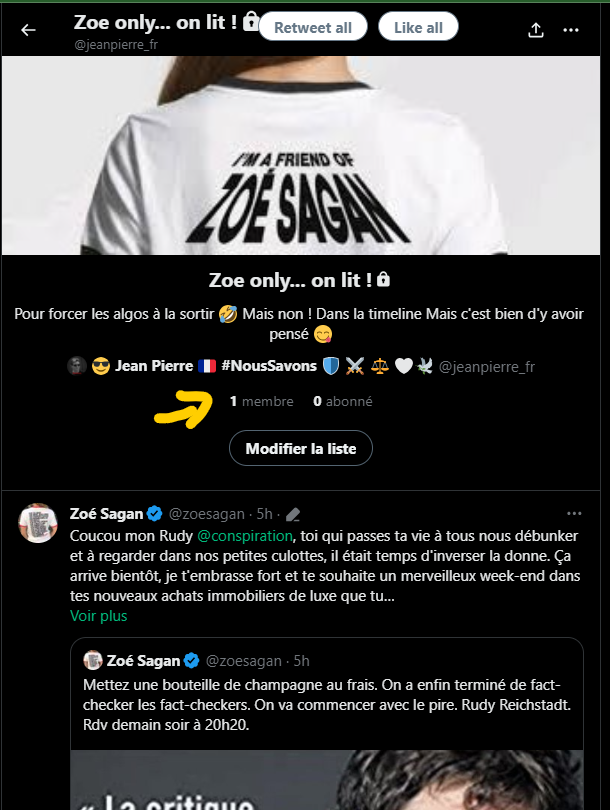
Task: Click the share list icon
Action: coord(536,30)
